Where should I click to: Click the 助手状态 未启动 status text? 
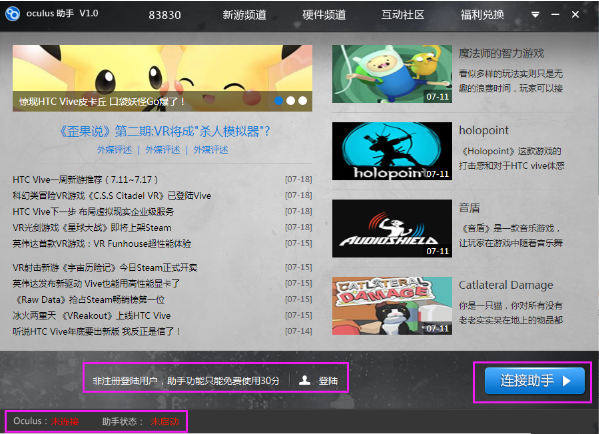pyautogui.click(x=140, y=421)
